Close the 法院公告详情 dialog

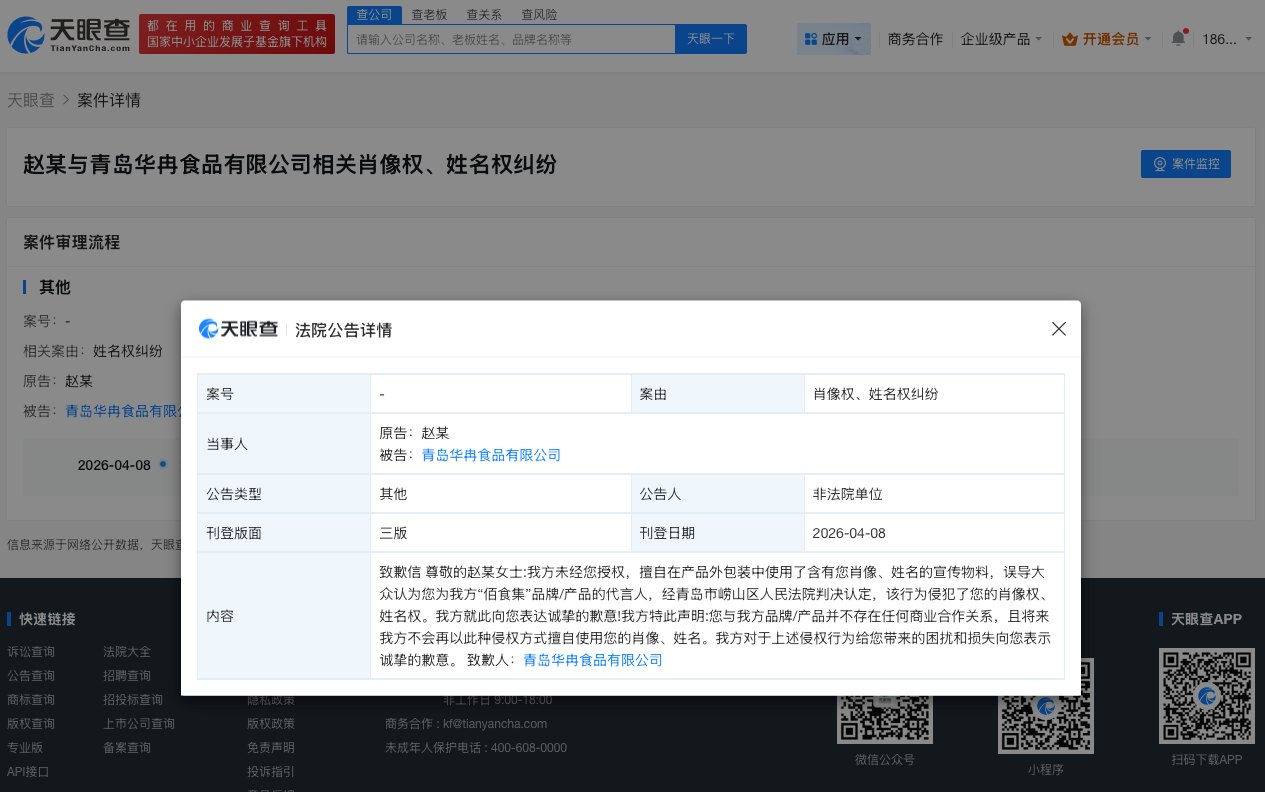[x=1058, y=328]
